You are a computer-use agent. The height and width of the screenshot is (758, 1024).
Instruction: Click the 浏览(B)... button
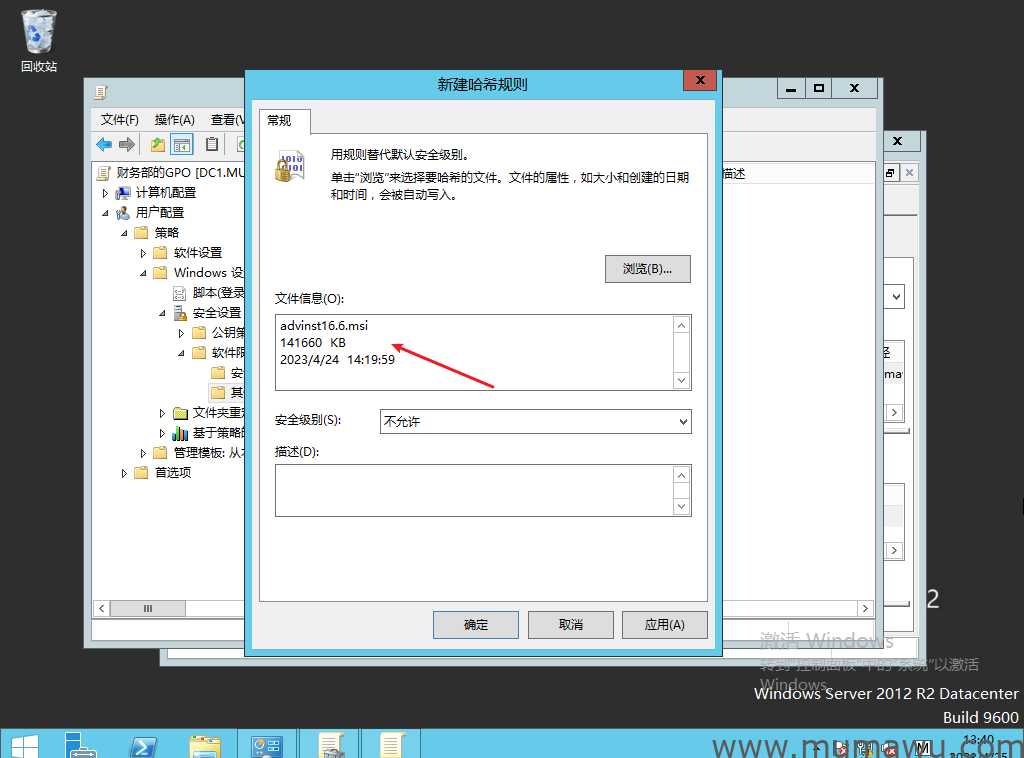tap(647, 269)
